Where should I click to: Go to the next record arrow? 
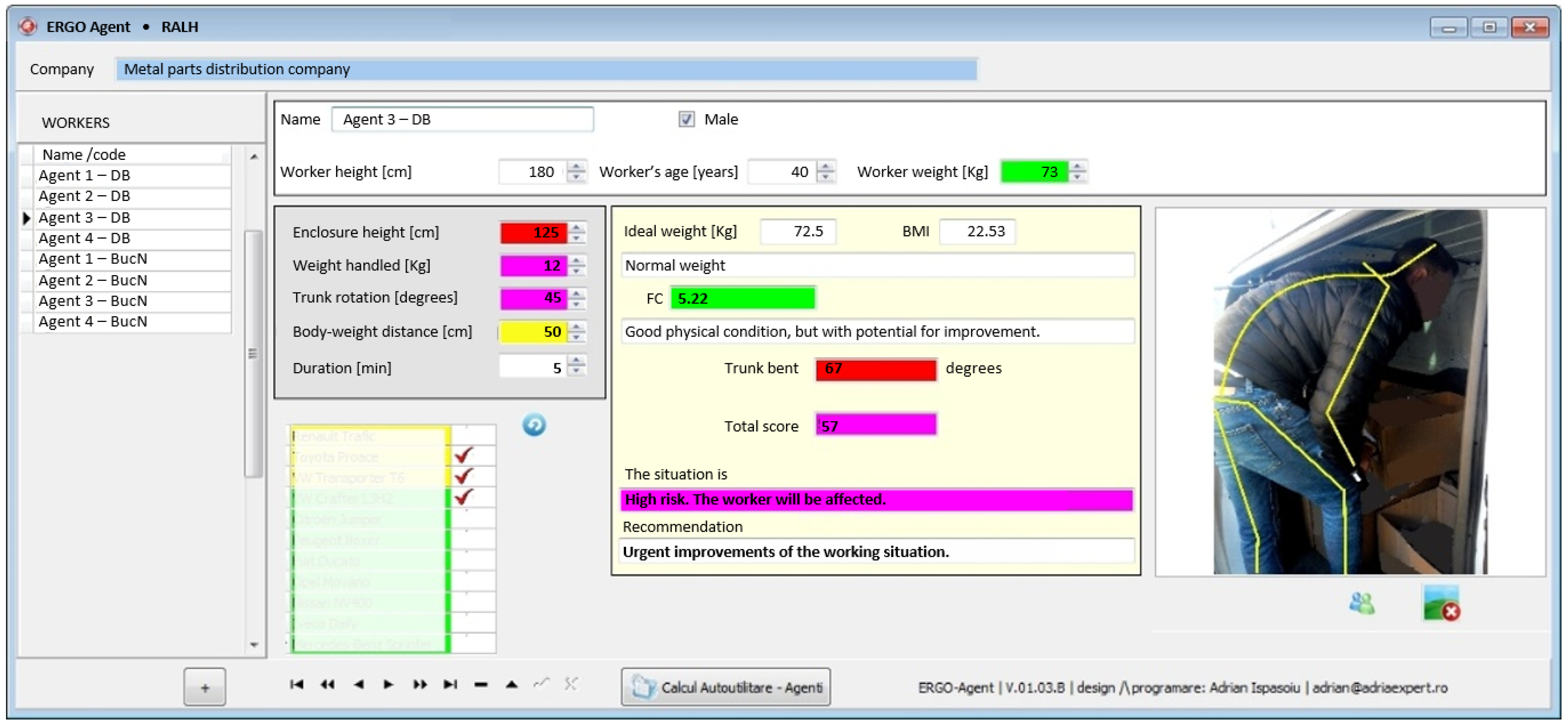pyautogui.click(x=389, y=685)
